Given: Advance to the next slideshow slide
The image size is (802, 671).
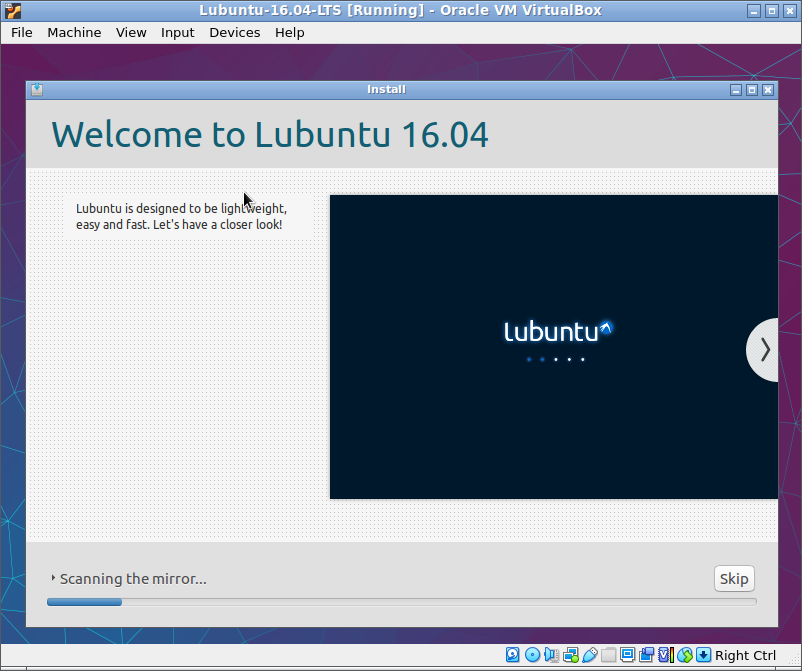Looking at the screenshot, I should click(764, 350).
